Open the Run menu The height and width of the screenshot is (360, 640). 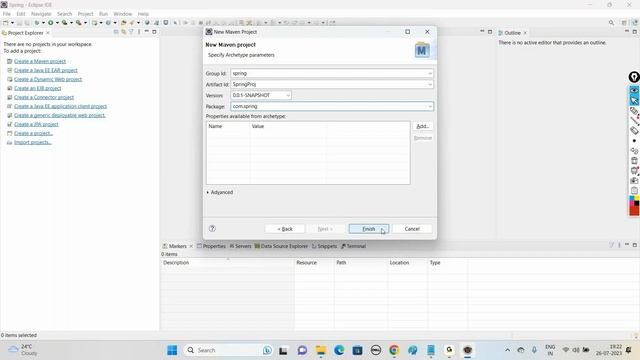pos(103,14)
